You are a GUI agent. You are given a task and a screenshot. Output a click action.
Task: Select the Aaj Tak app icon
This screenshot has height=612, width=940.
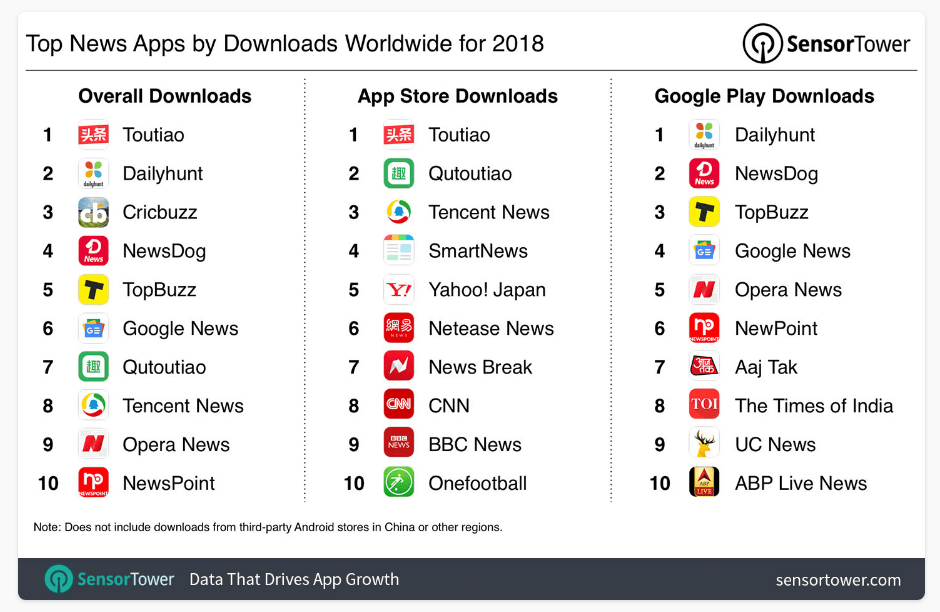point(704,367)
